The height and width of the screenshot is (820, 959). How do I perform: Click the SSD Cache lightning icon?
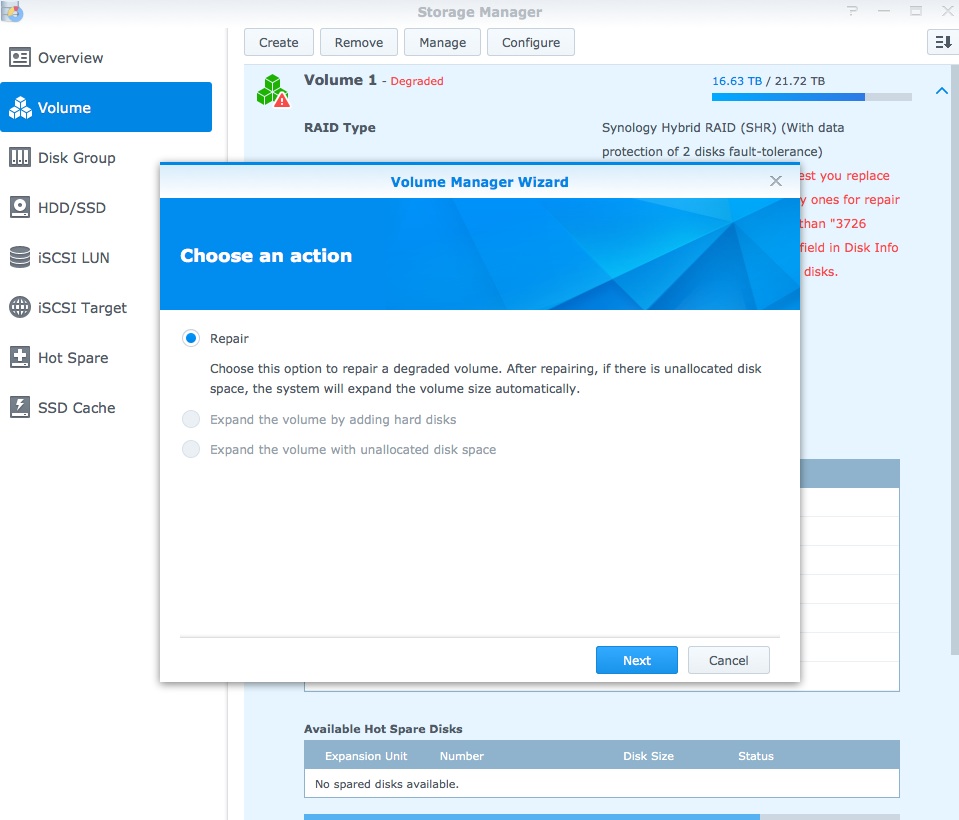20,407
